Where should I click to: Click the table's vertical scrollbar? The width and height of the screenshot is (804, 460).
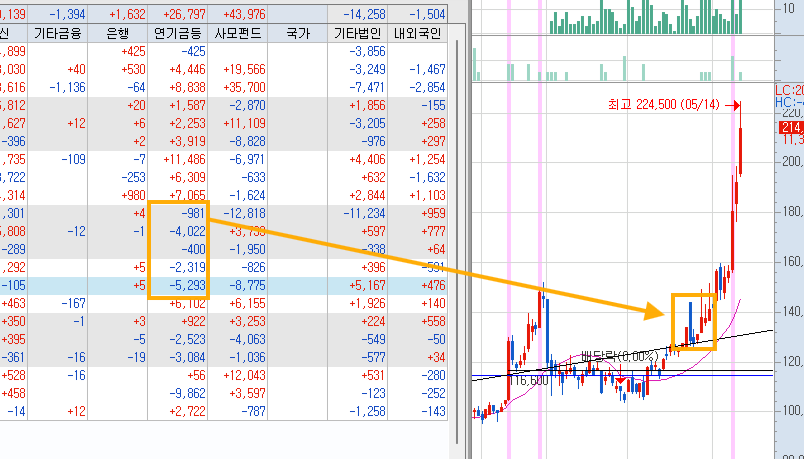[456, 241]
